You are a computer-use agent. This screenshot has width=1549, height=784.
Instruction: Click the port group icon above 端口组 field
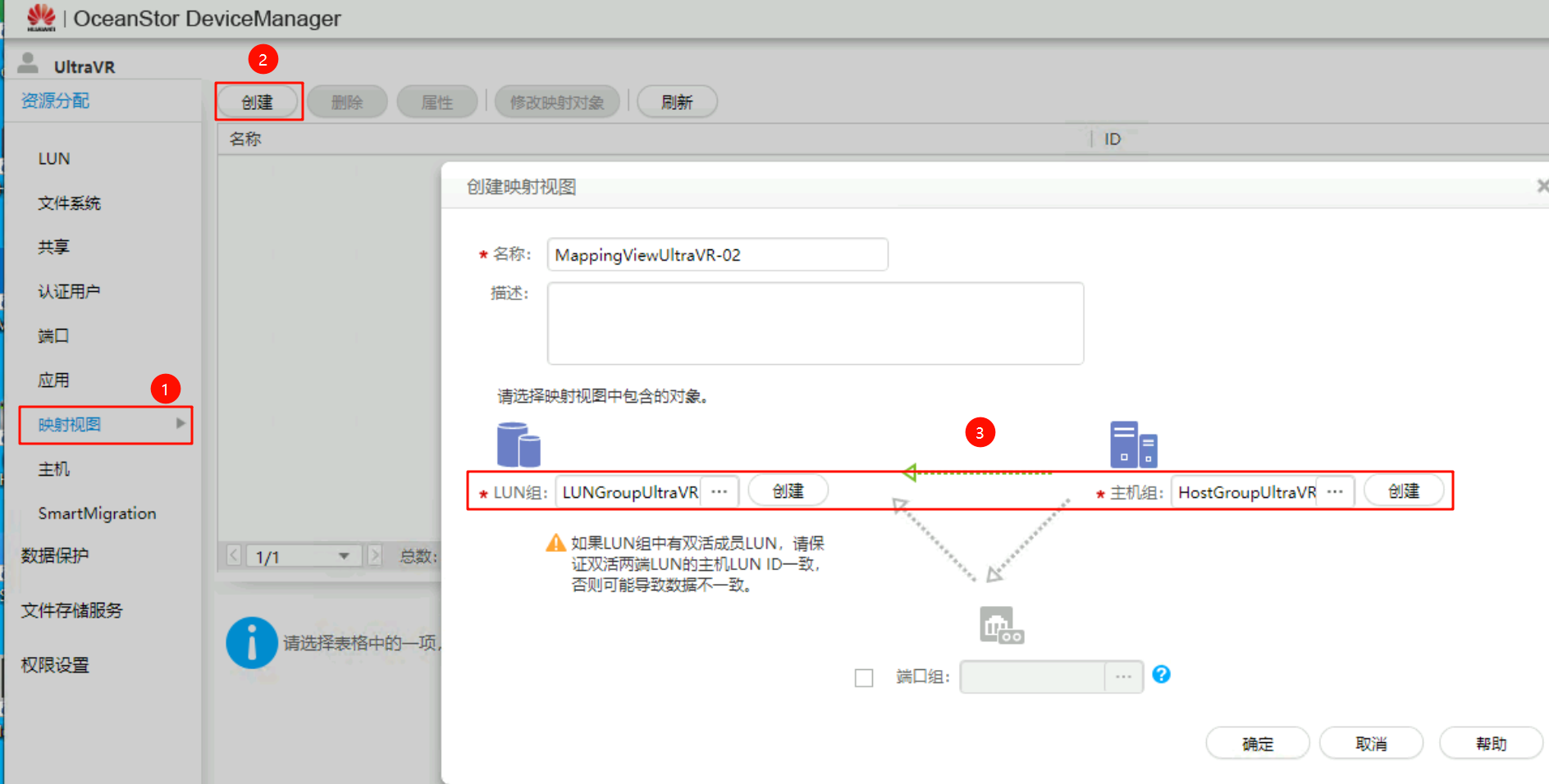pyautogui.click(x=1001, y=624)
